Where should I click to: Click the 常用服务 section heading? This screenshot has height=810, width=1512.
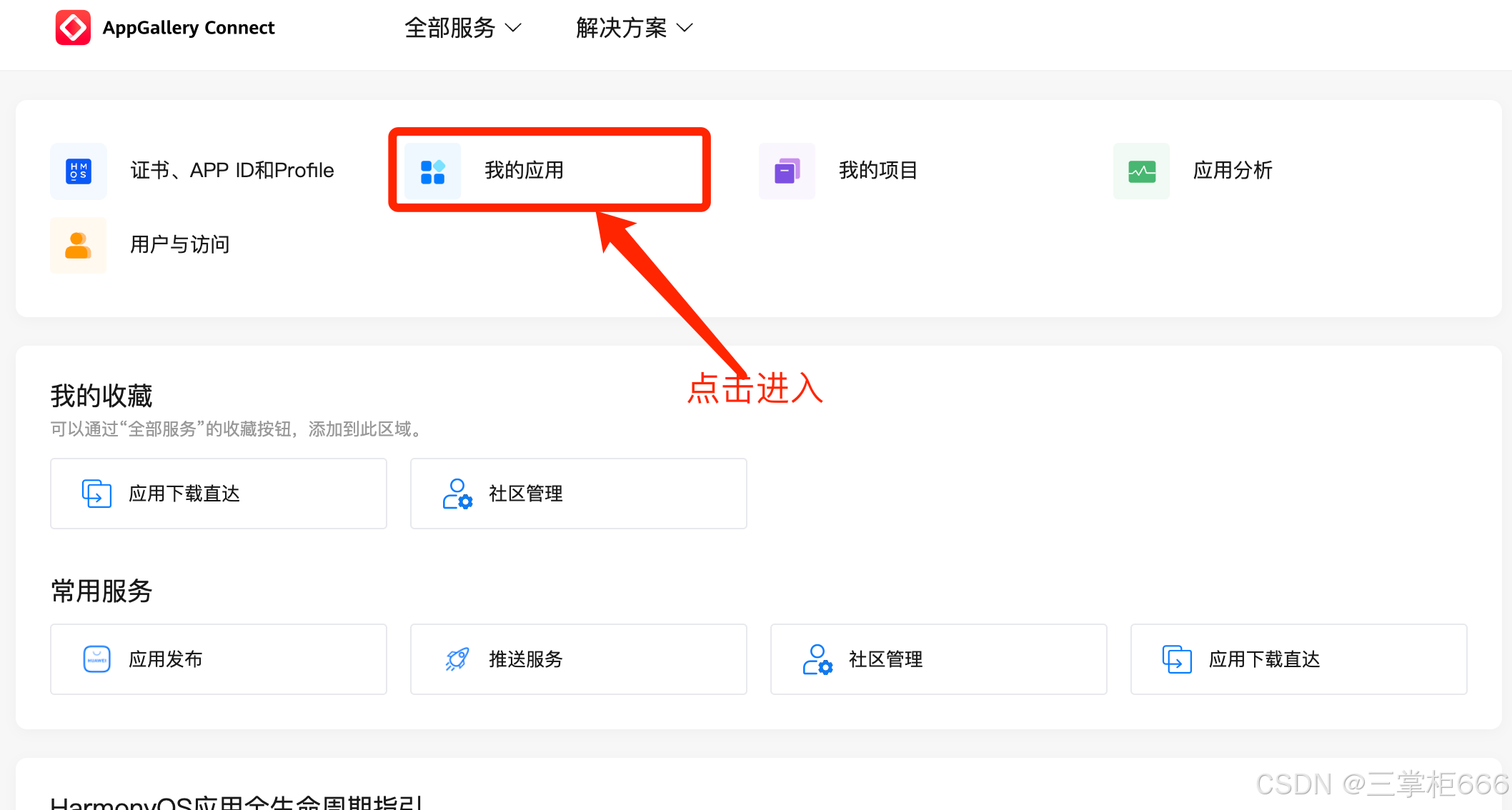point(101,591)
